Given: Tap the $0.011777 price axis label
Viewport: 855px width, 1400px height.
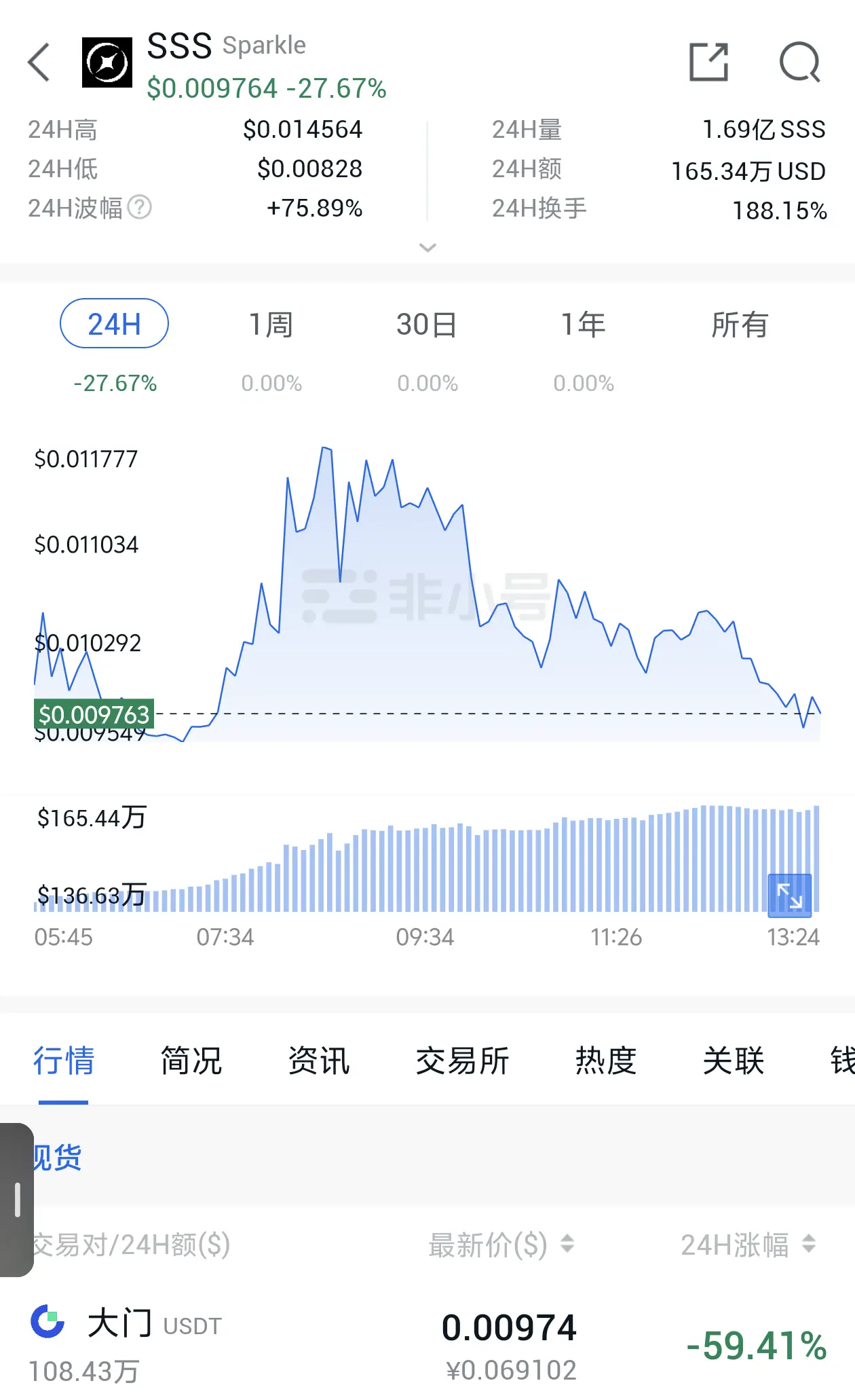Looking at the screenshot, I should [x=86, y=459].
